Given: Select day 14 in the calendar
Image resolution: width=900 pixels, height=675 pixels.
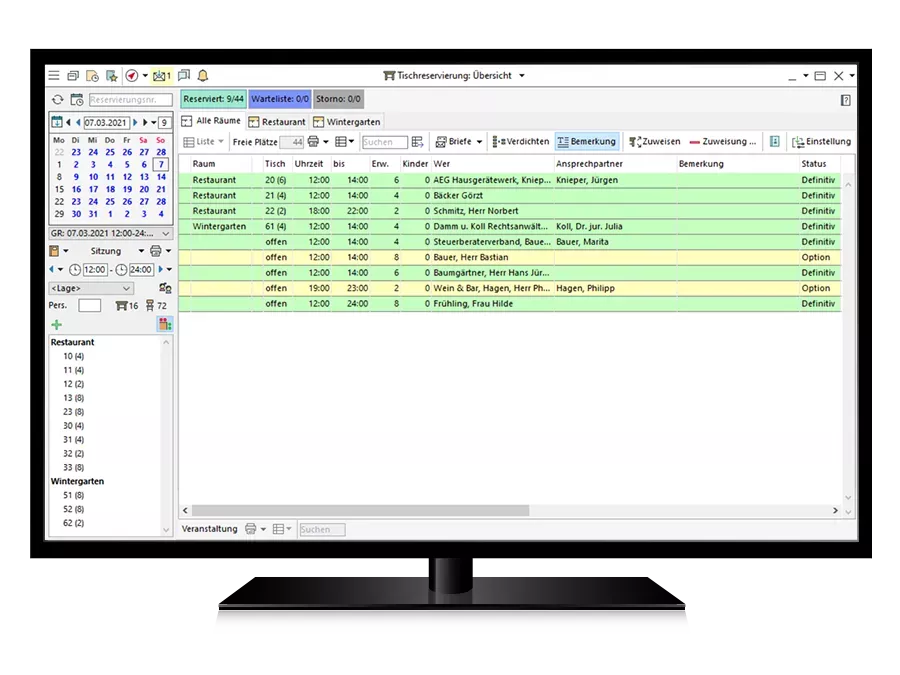Looking at the screenshot, I should click(161, 177).
